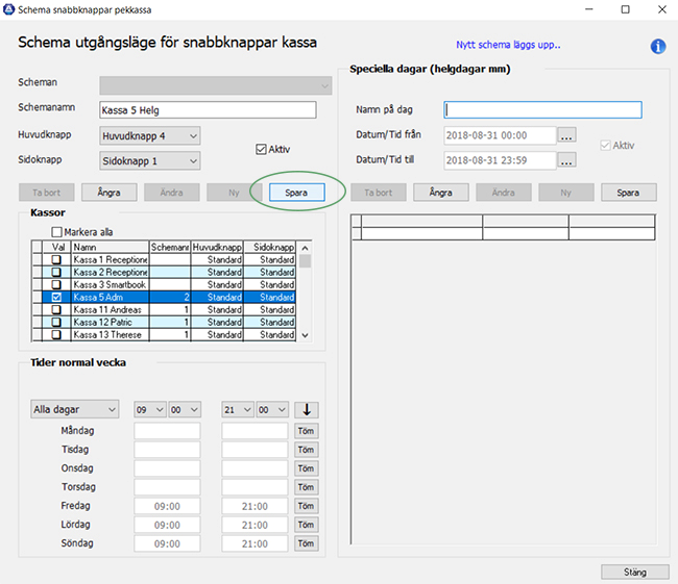Screen dimensions: 678x584
Task: Click the Namn på dag field
Action: (x=543, y=110)
